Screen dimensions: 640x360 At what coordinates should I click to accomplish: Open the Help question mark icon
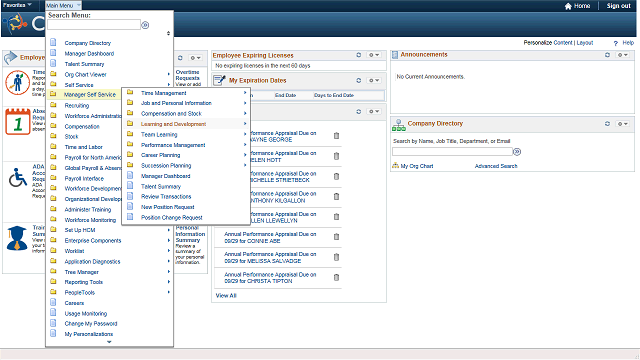tap(616, 43)
